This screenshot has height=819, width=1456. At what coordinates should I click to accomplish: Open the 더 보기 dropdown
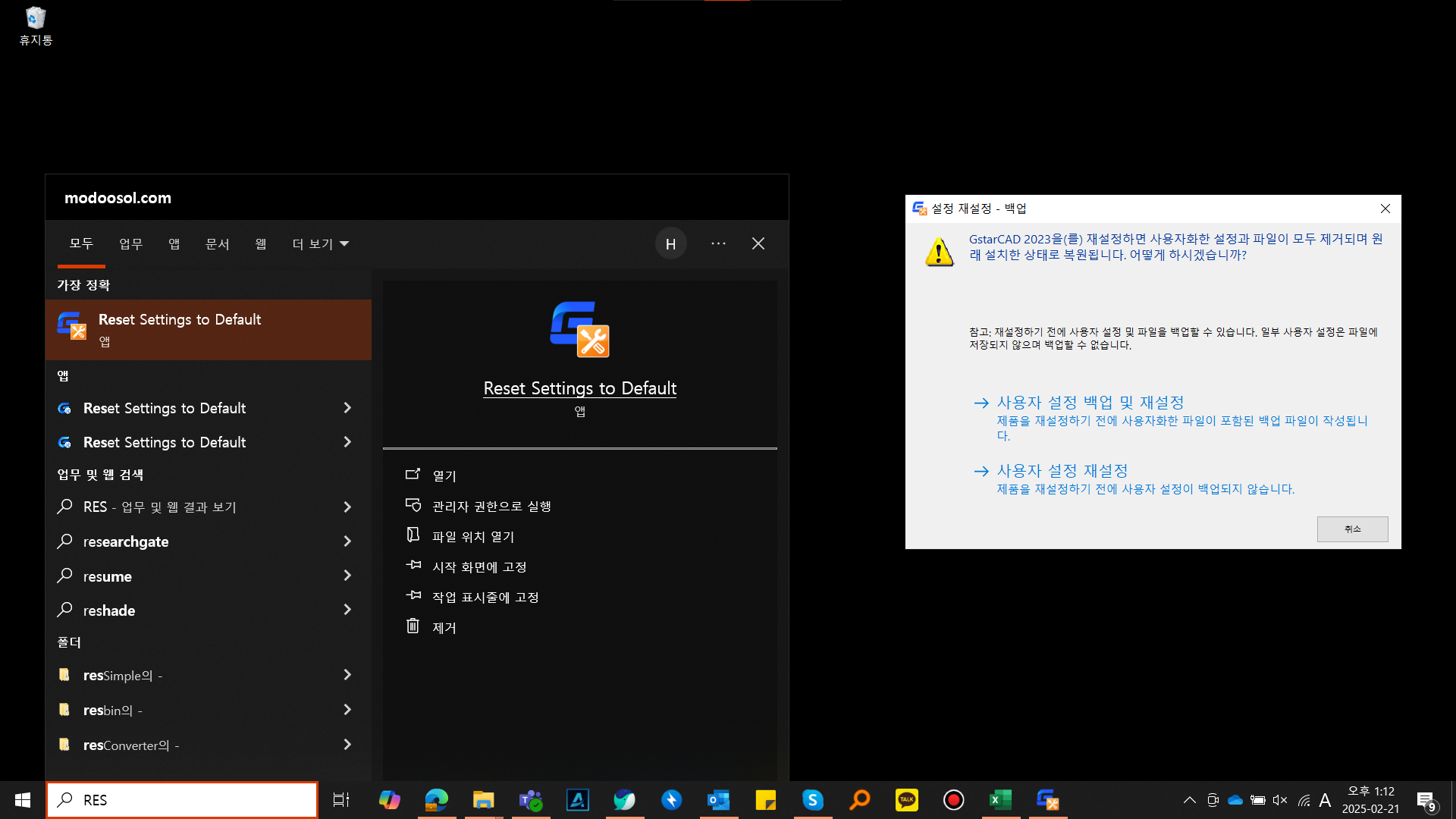pyautogui.click(x=320, y=243)
